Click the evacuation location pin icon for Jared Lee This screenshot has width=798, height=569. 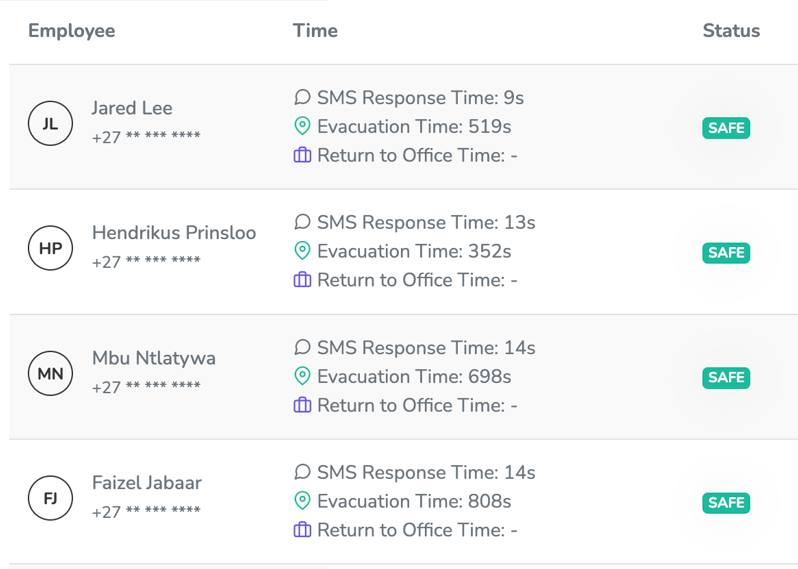[302, 127]
